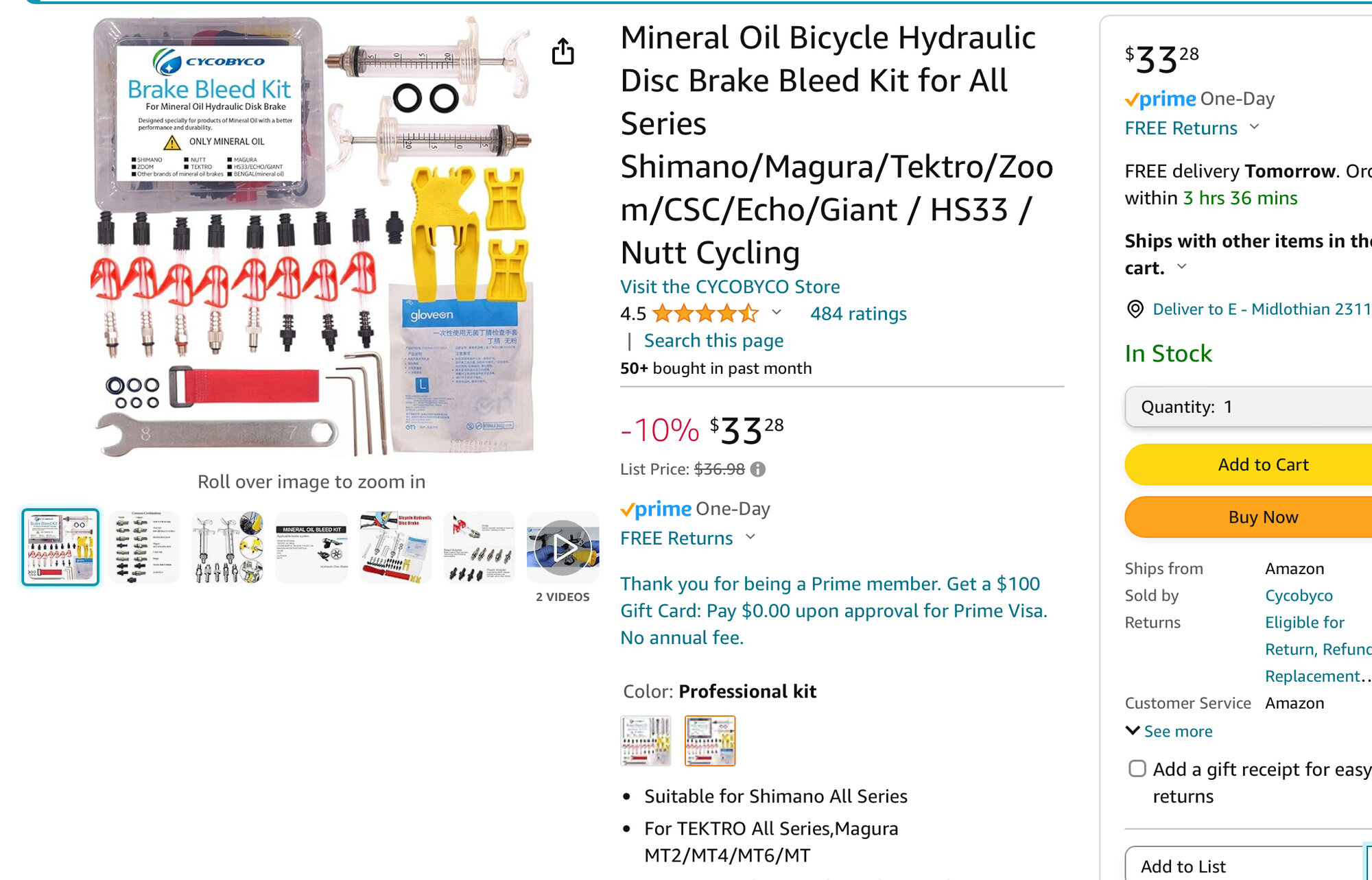Click the Add to Cart button
The image size is (1372, 880).
pyautogui.click(x=1262, y=464)
